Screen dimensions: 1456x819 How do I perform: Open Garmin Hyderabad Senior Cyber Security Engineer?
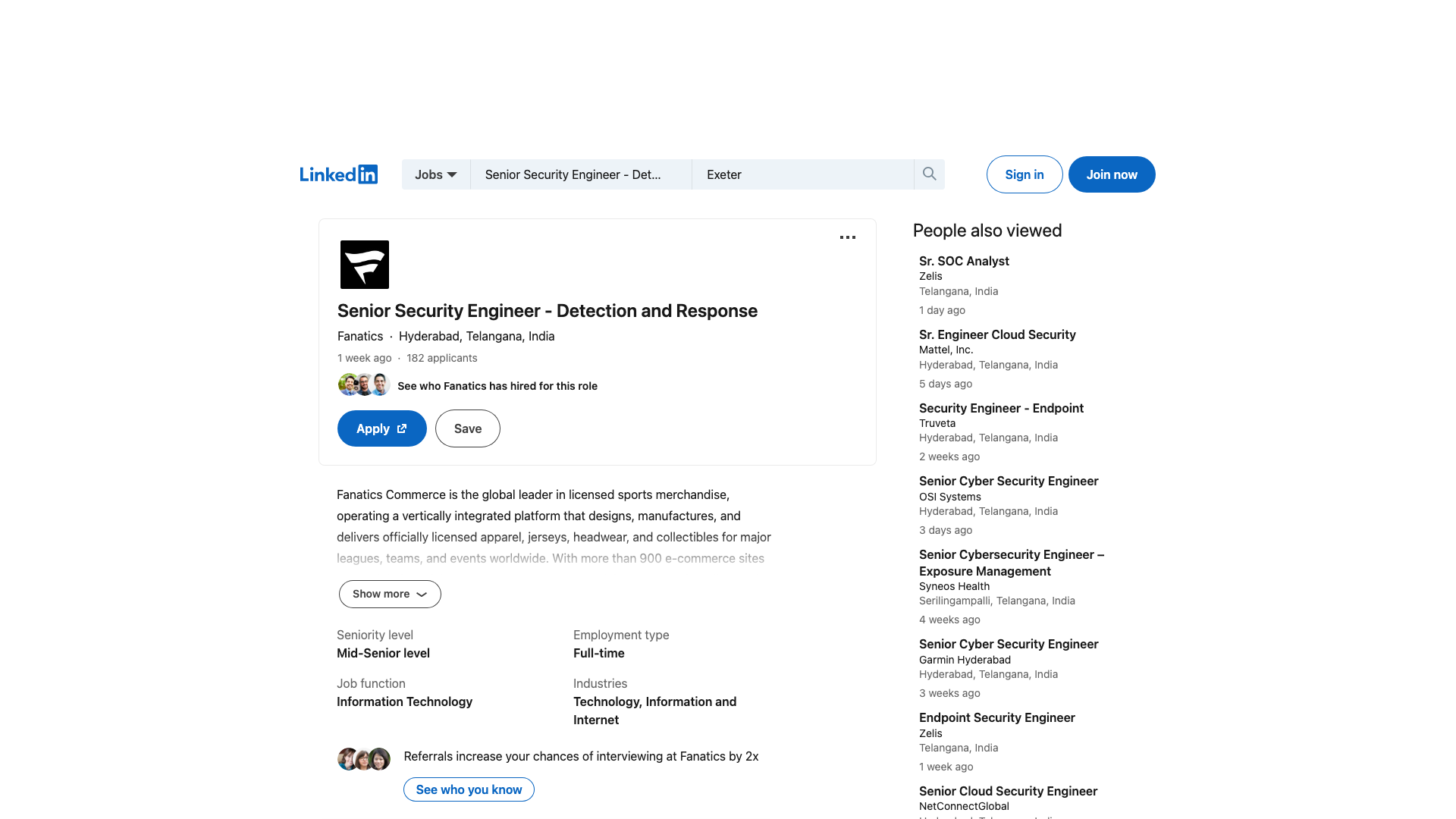click(1009, 644)
